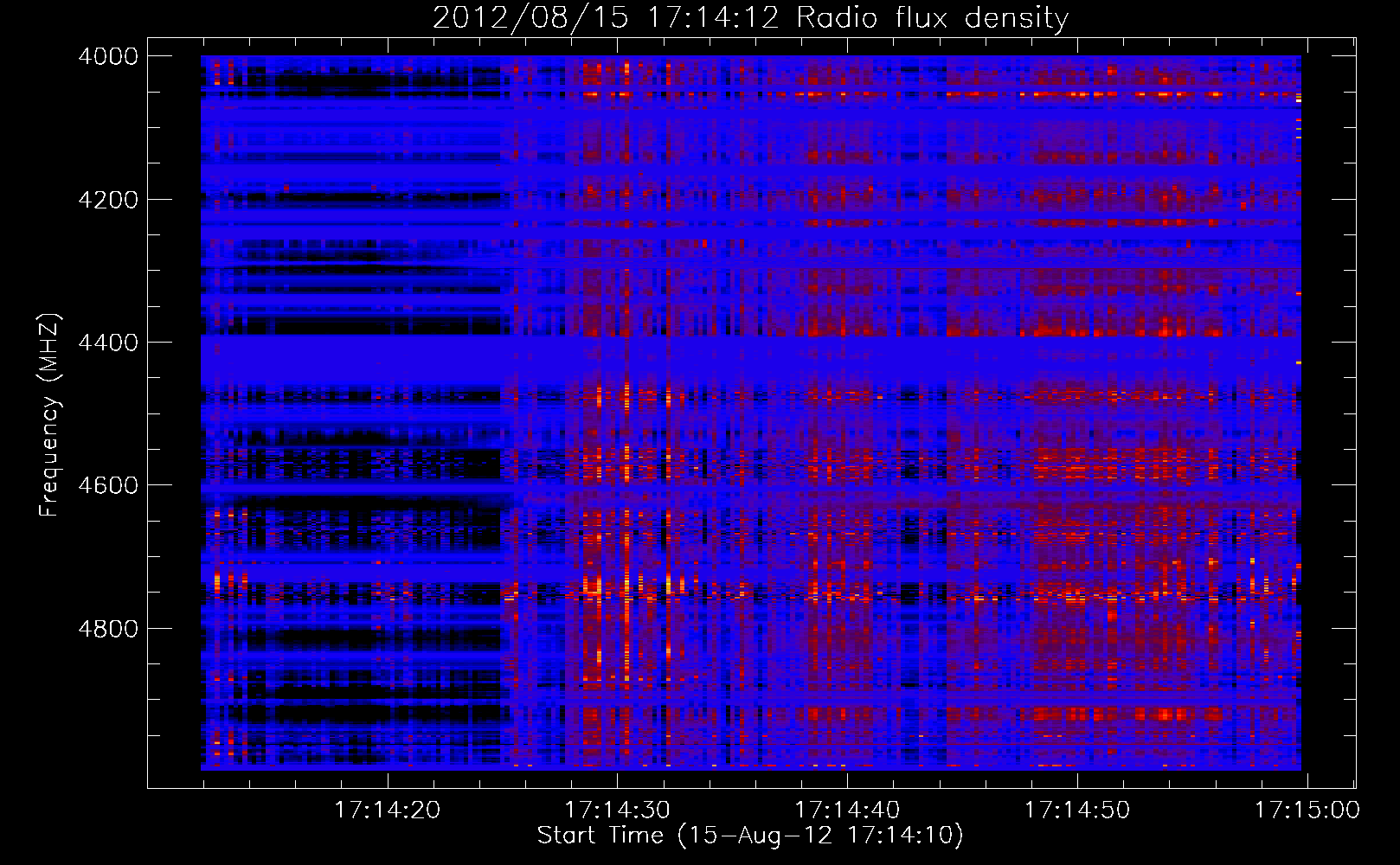Click the 17:14:50 time axis label
1400x865 pixels.
(x=1077, y=811)
